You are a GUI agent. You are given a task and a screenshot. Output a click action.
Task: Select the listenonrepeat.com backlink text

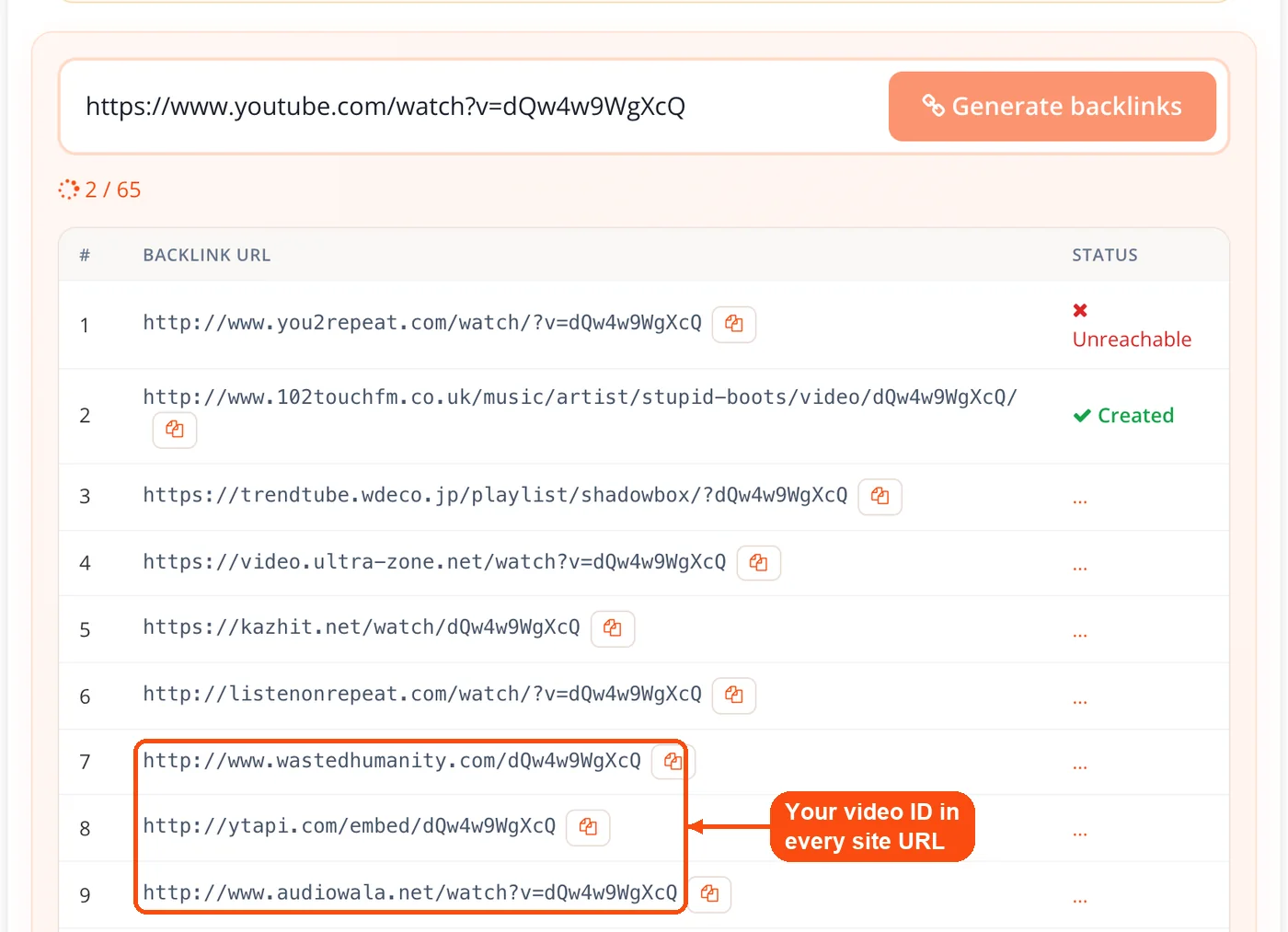click(422, 694)
